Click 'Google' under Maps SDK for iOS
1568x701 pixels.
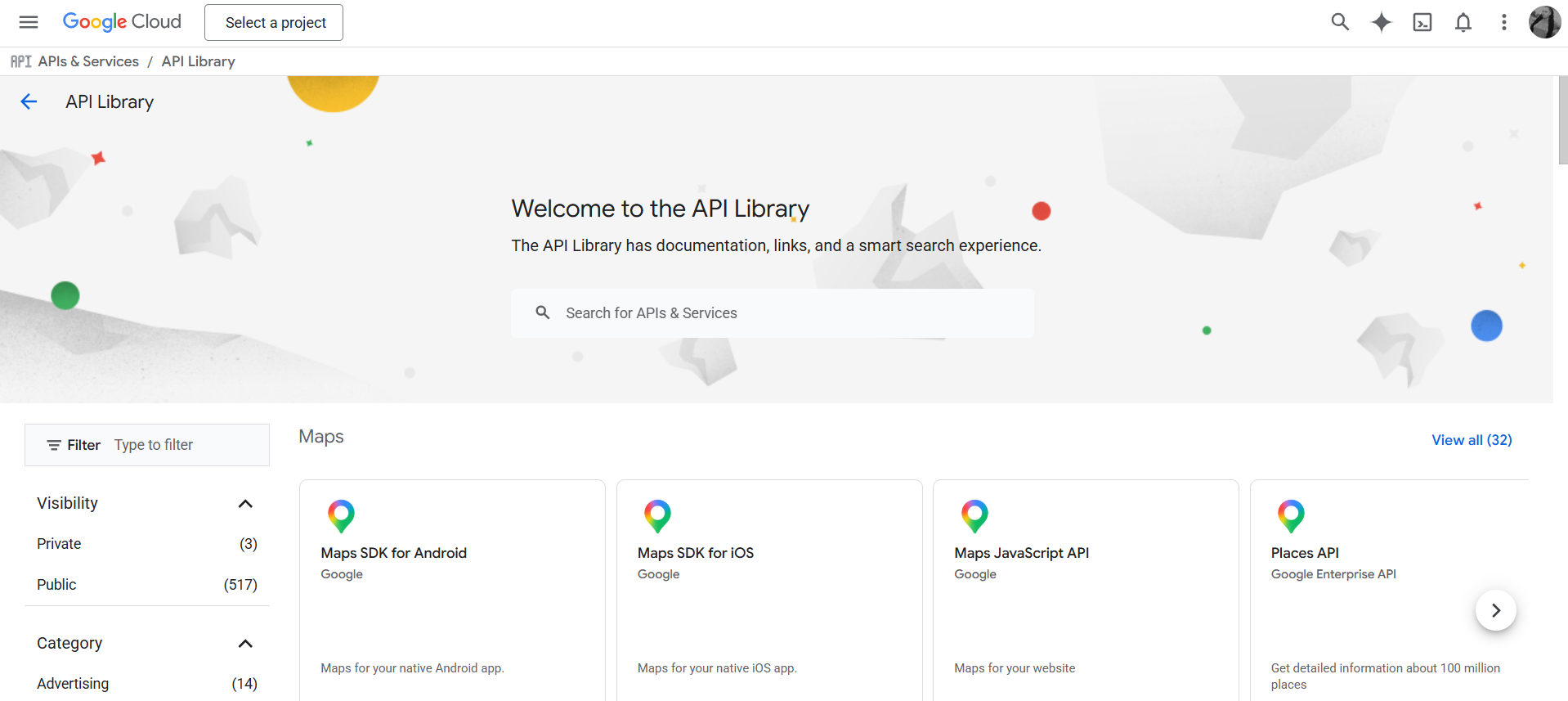pos(658,574)
